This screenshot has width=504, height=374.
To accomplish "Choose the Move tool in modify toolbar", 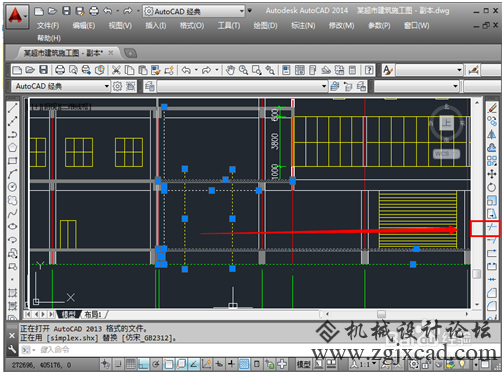I will [492, 174].
